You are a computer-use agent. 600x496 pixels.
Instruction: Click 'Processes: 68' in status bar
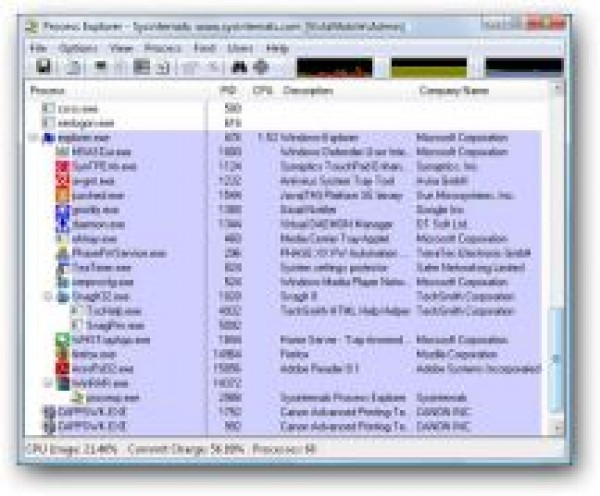click(284, 449)
